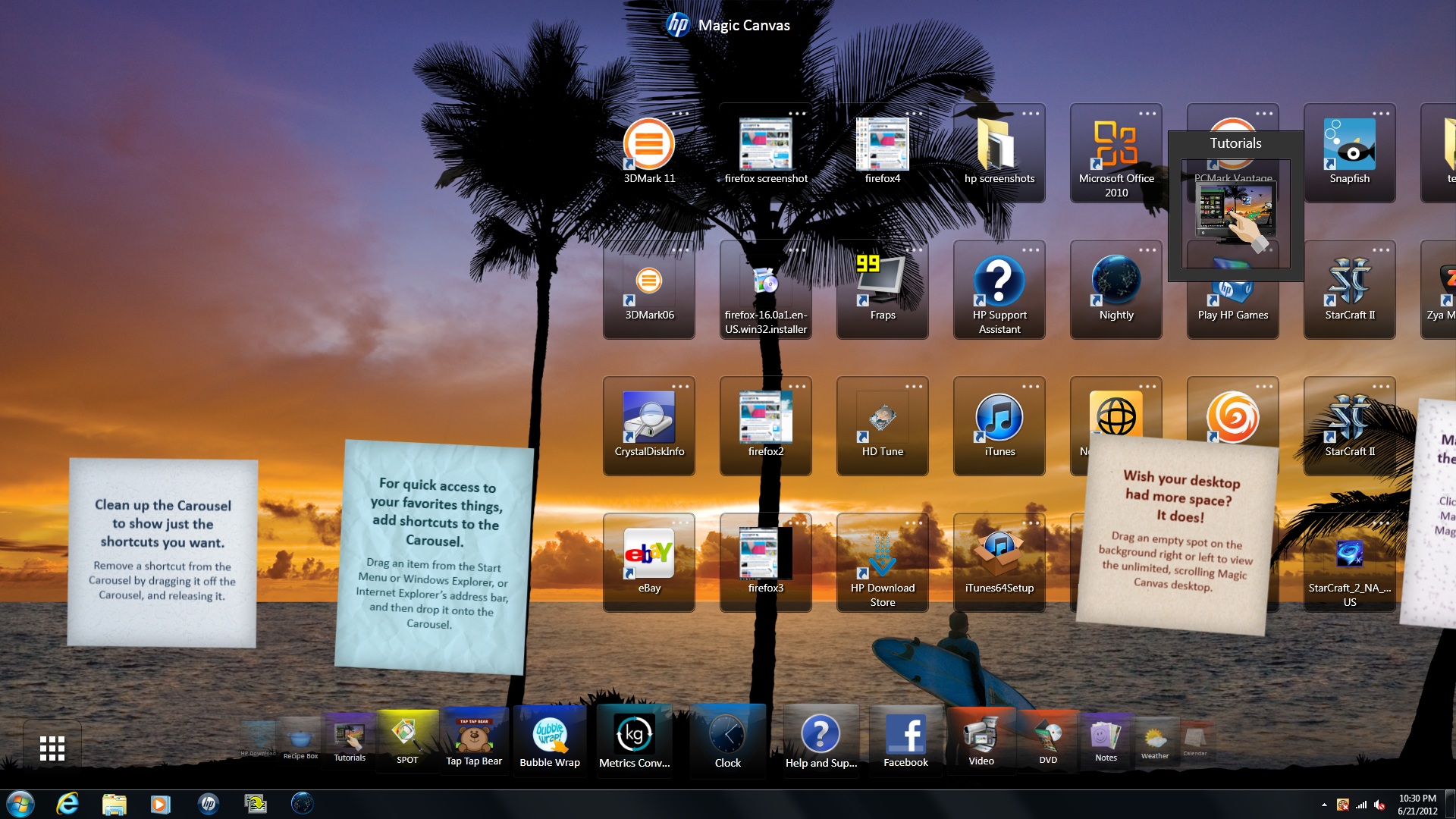Open the HP Download Store tile
The width and height of the screenshot is (1456, 819).
883,562
